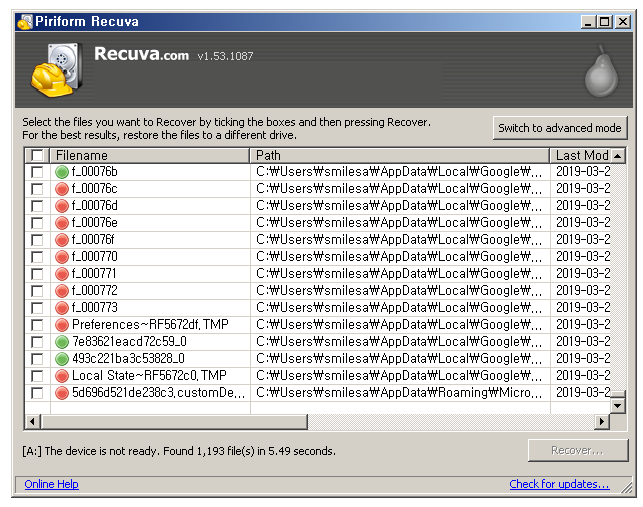Tick the checkbox for f_000771
Image resolution: width=643 pixels, height=507 pixels.
click(x=37, y=274)
